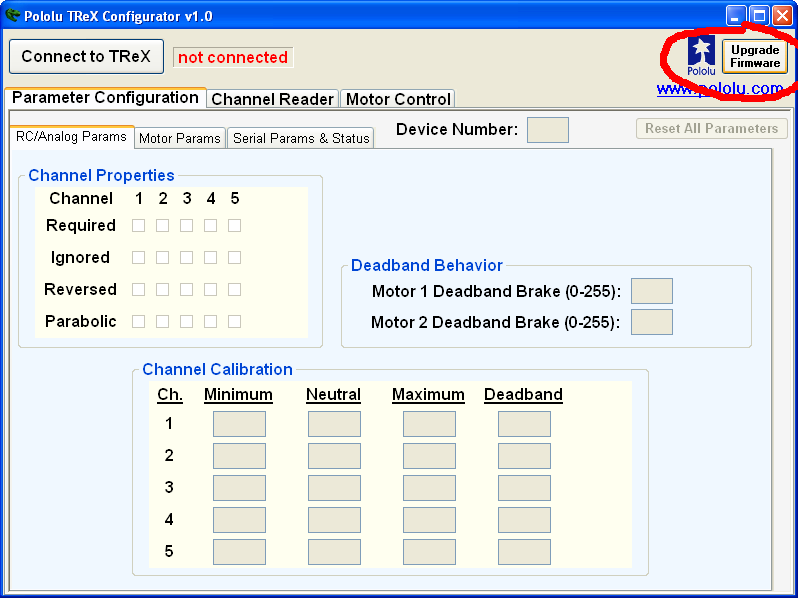Click the Device Number input field
Viewport: 798px width, 598px height.
547,129
